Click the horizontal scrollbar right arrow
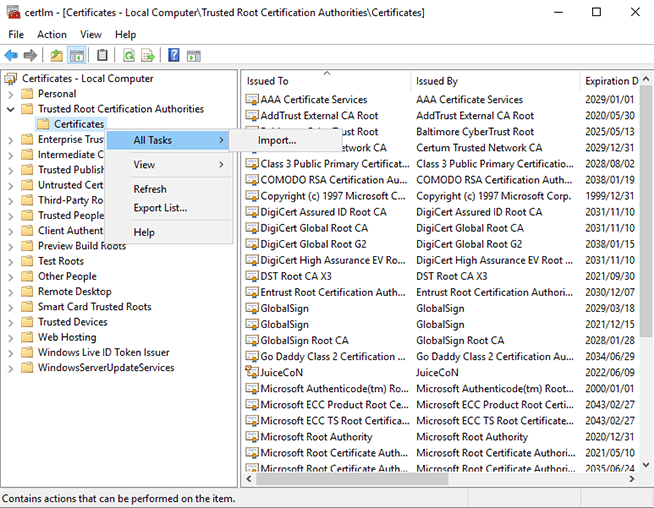 [x=632, y=478]
